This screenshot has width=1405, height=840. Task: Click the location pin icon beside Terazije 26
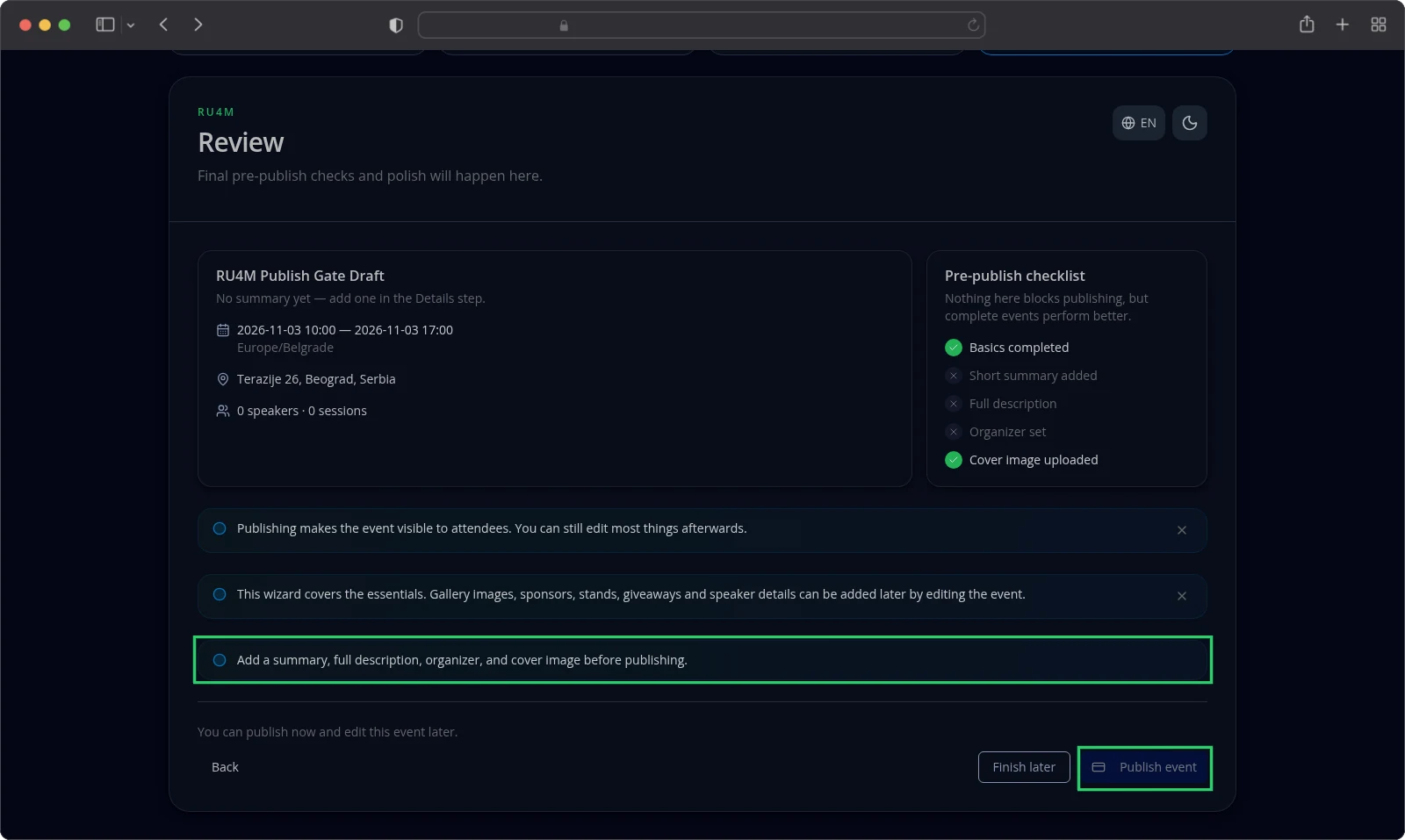click(x=223, y=379)
